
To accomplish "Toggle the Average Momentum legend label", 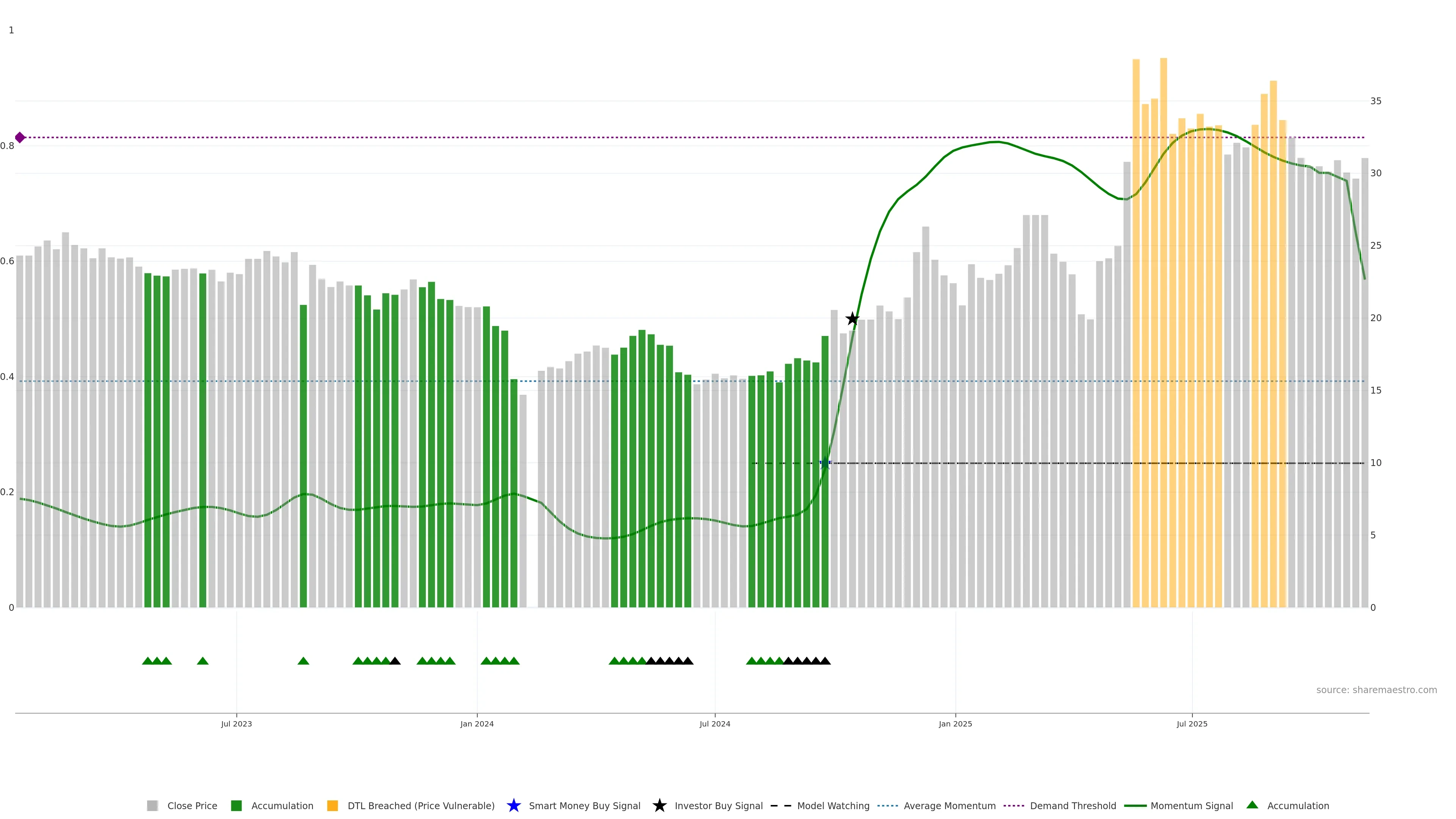I will click(949, 805).
